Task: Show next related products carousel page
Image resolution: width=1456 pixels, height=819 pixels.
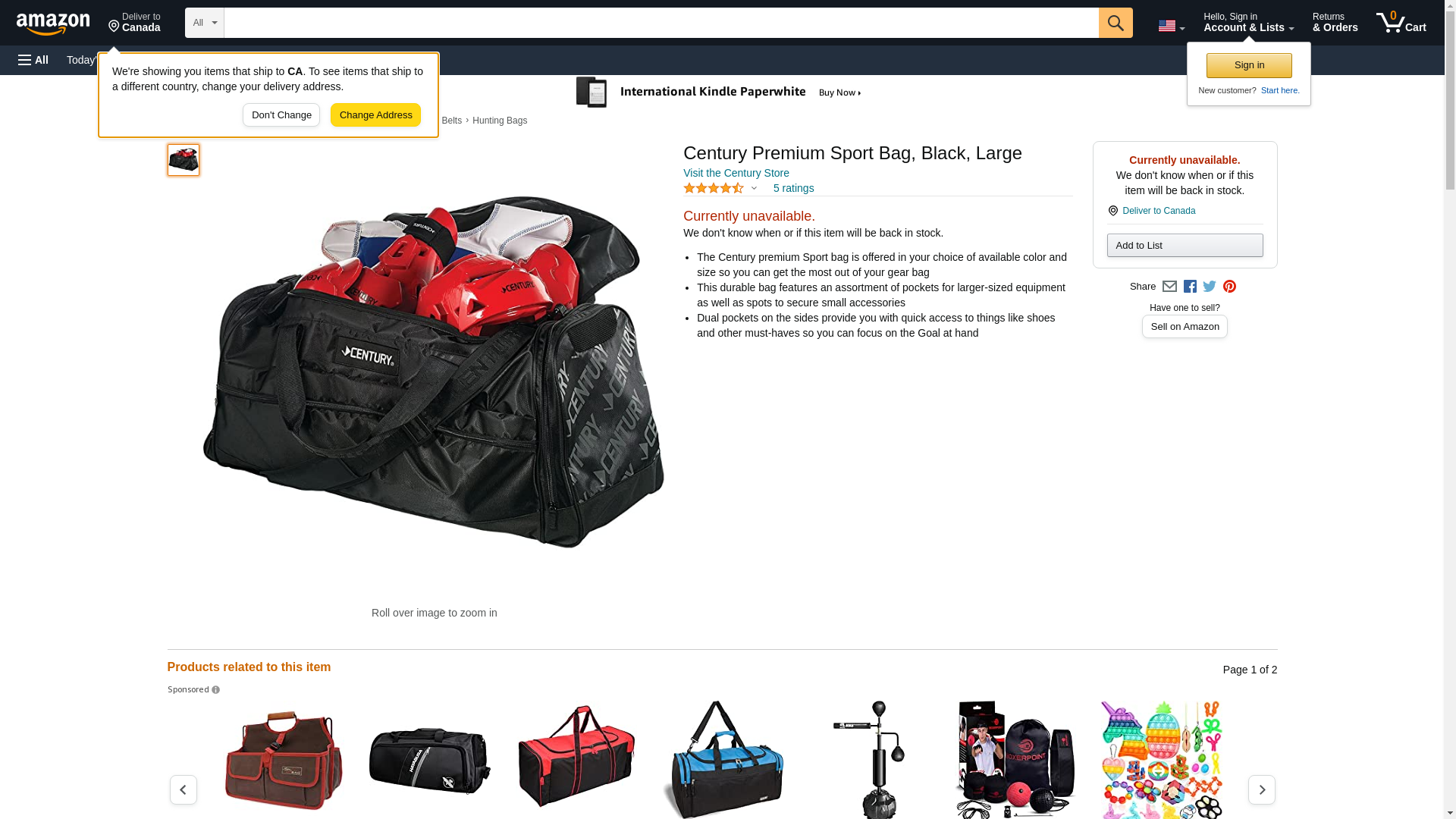Action: click(1261, 789)
